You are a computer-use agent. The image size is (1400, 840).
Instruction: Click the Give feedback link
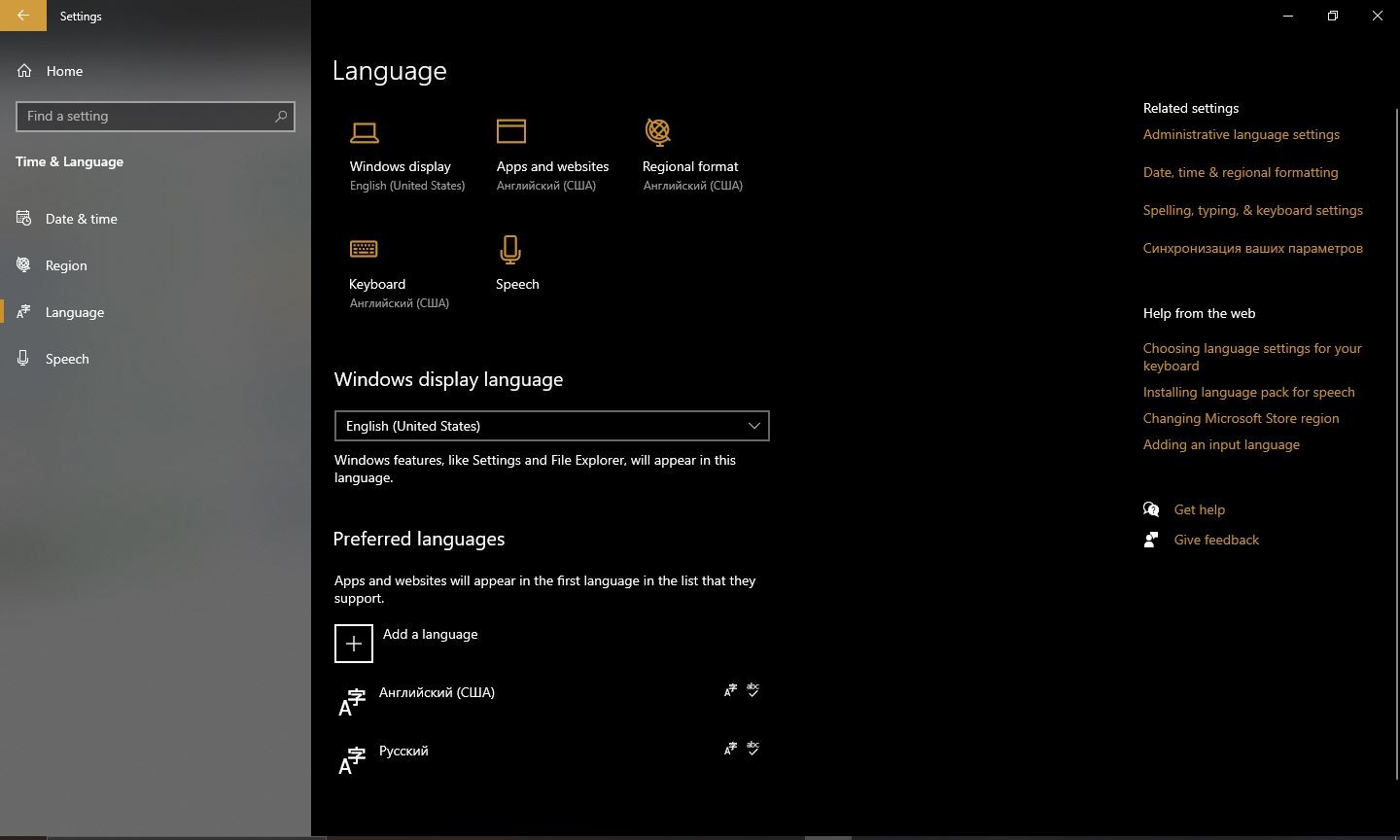point(1216,540)
